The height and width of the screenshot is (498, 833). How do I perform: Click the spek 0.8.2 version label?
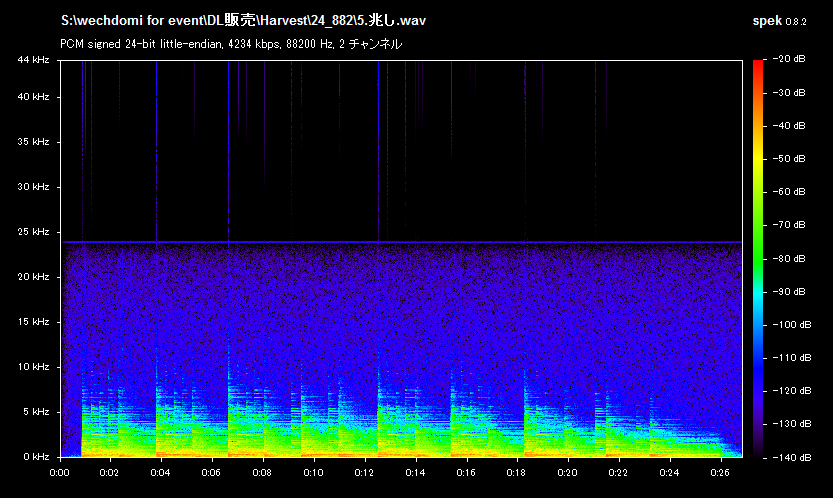(x=779, y=21)
